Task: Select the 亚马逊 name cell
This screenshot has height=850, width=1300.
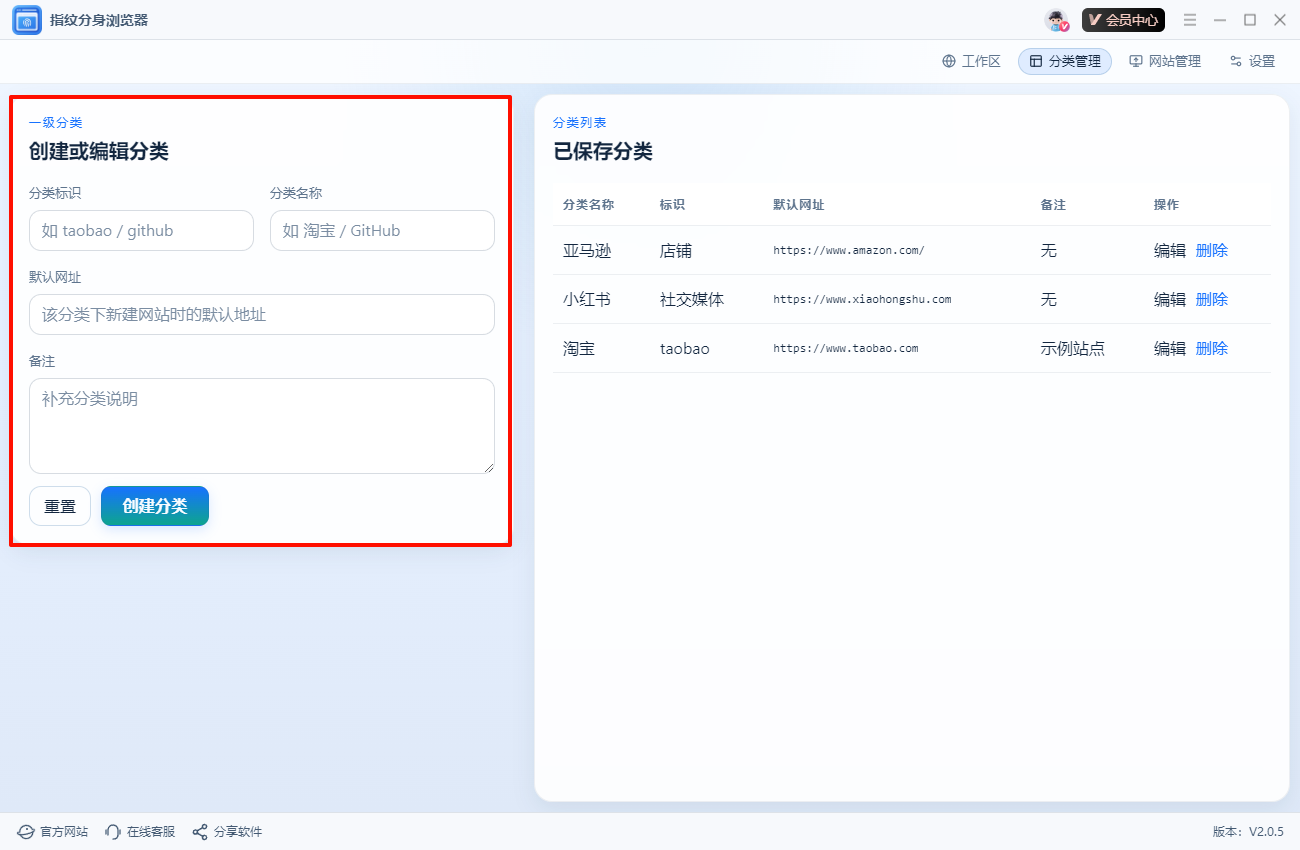Action: [587, 250]
